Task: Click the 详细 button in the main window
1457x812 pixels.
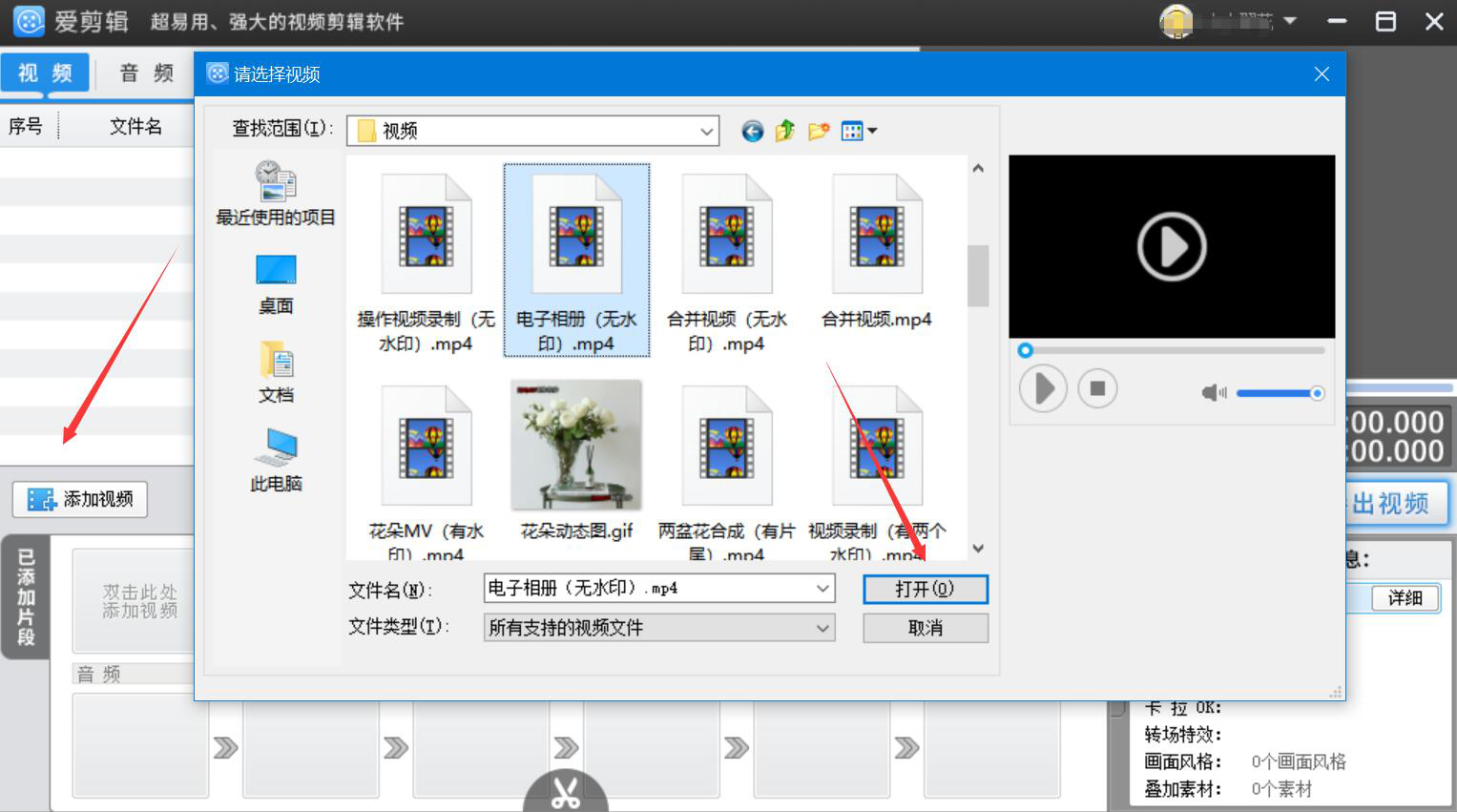Action: pyautogui.click(x=1405, y=598)
